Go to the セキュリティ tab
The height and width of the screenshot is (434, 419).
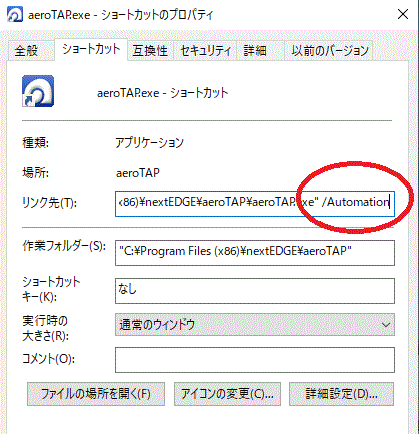point(205,51)
